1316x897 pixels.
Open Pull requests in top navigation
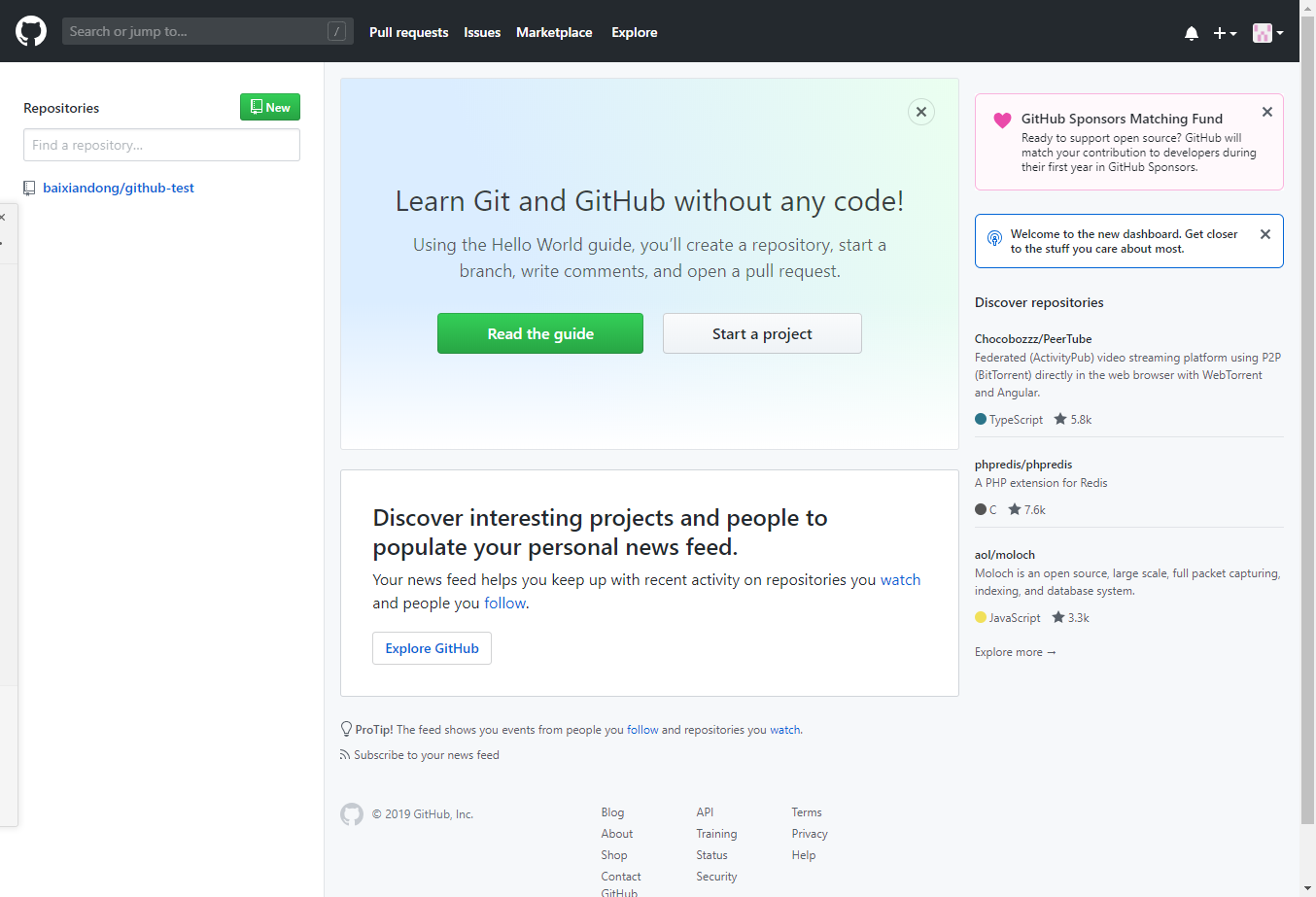[x=408, y=32]
